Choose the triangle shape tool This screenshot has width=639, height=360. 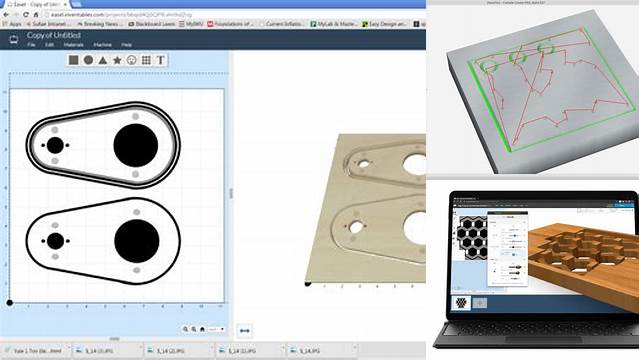coord(103,60)
